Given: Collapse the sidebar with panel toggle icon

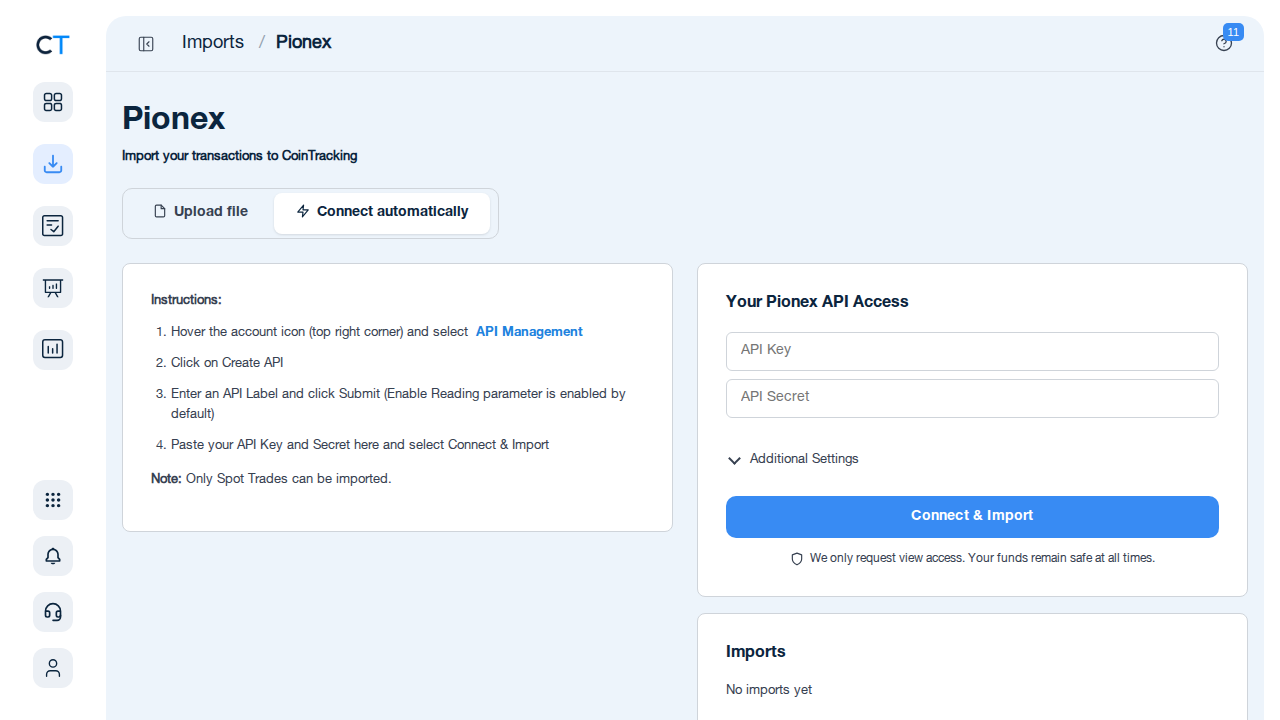Looking at the screenshot, I should point(146,44).
